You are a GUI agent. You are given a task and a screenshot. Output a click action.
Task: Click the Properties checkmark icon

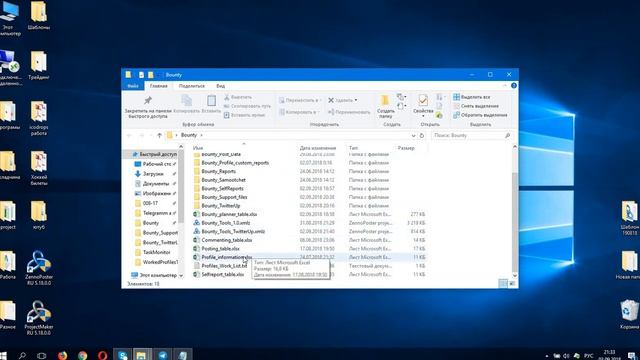[423, 100]
